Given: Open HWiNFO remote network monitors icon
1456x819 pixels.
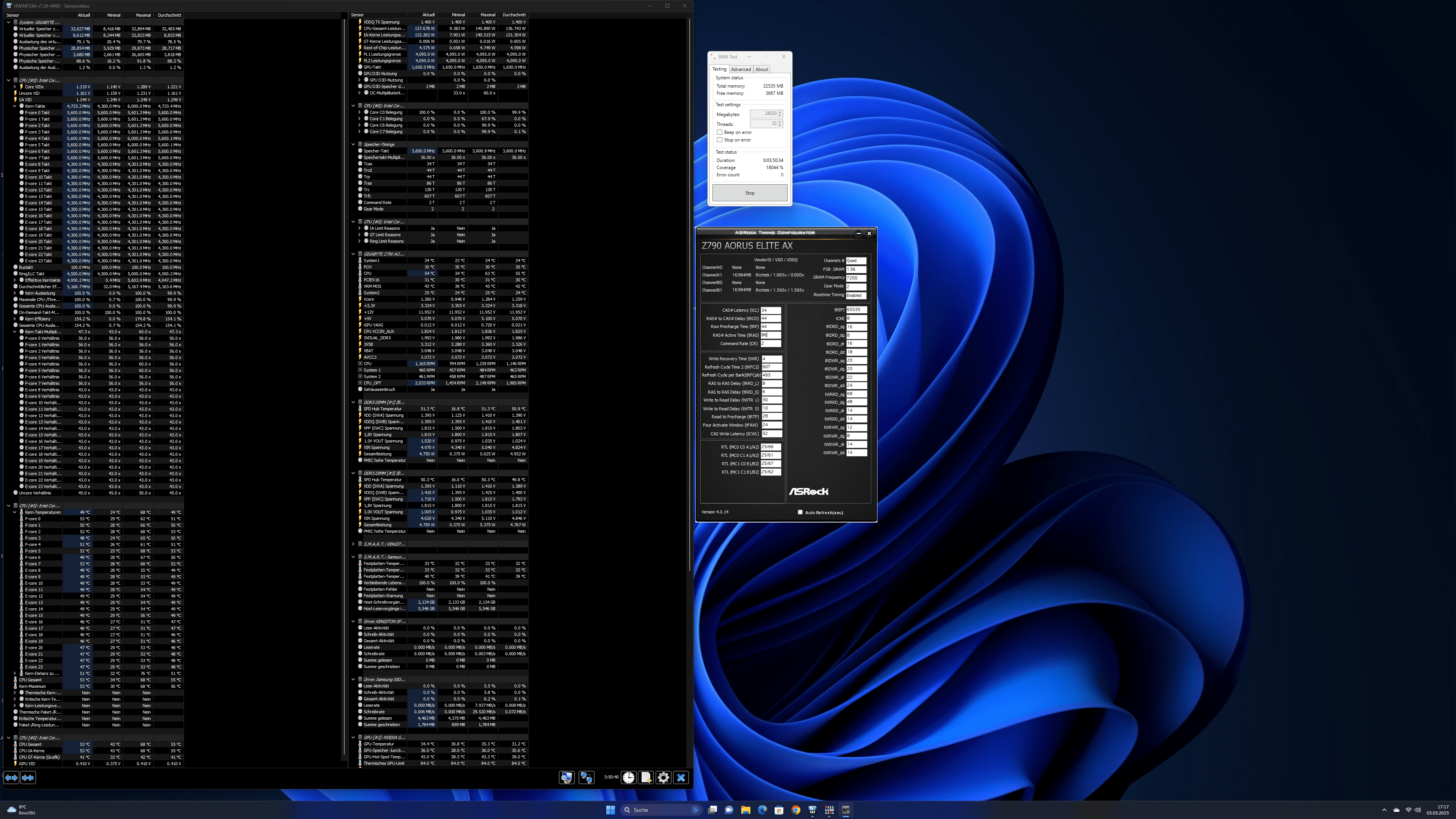Looking at the screenshot, I should coord(586,778).
